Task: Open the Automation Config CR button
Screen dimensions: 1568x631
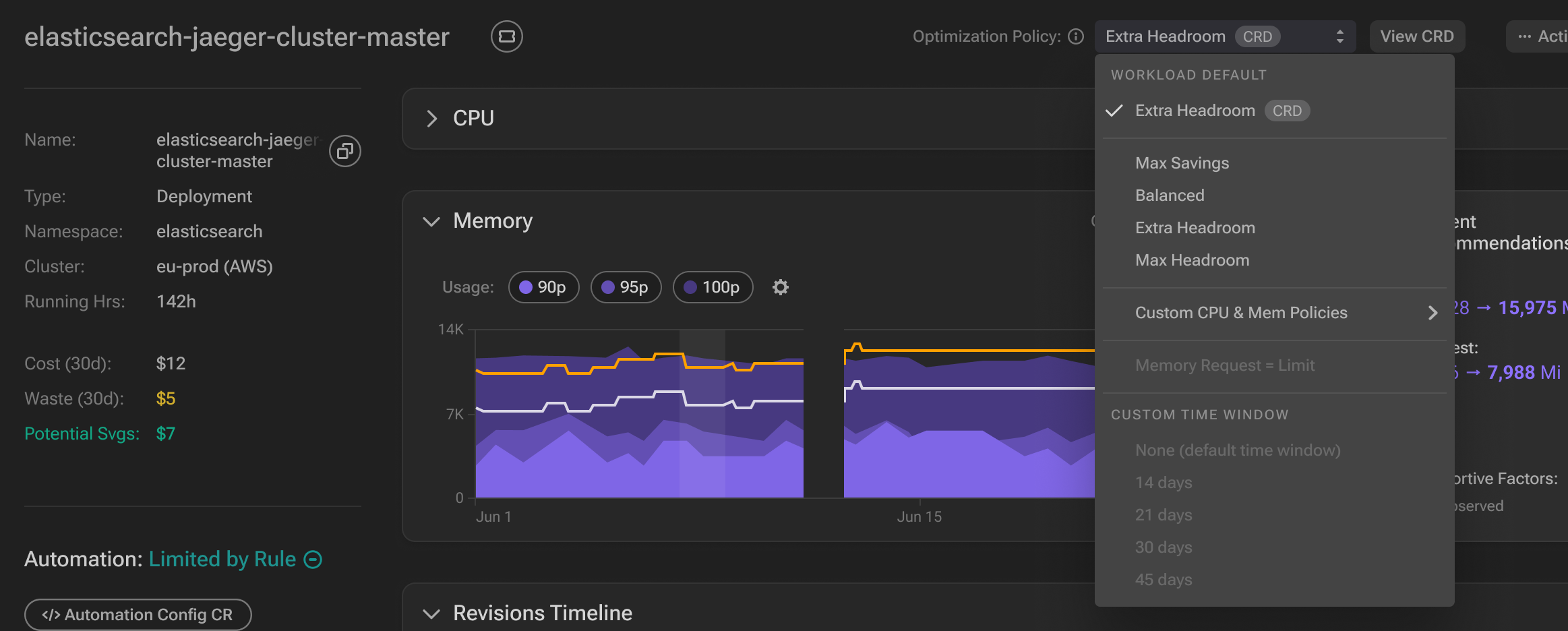Action: pos(138,615)
